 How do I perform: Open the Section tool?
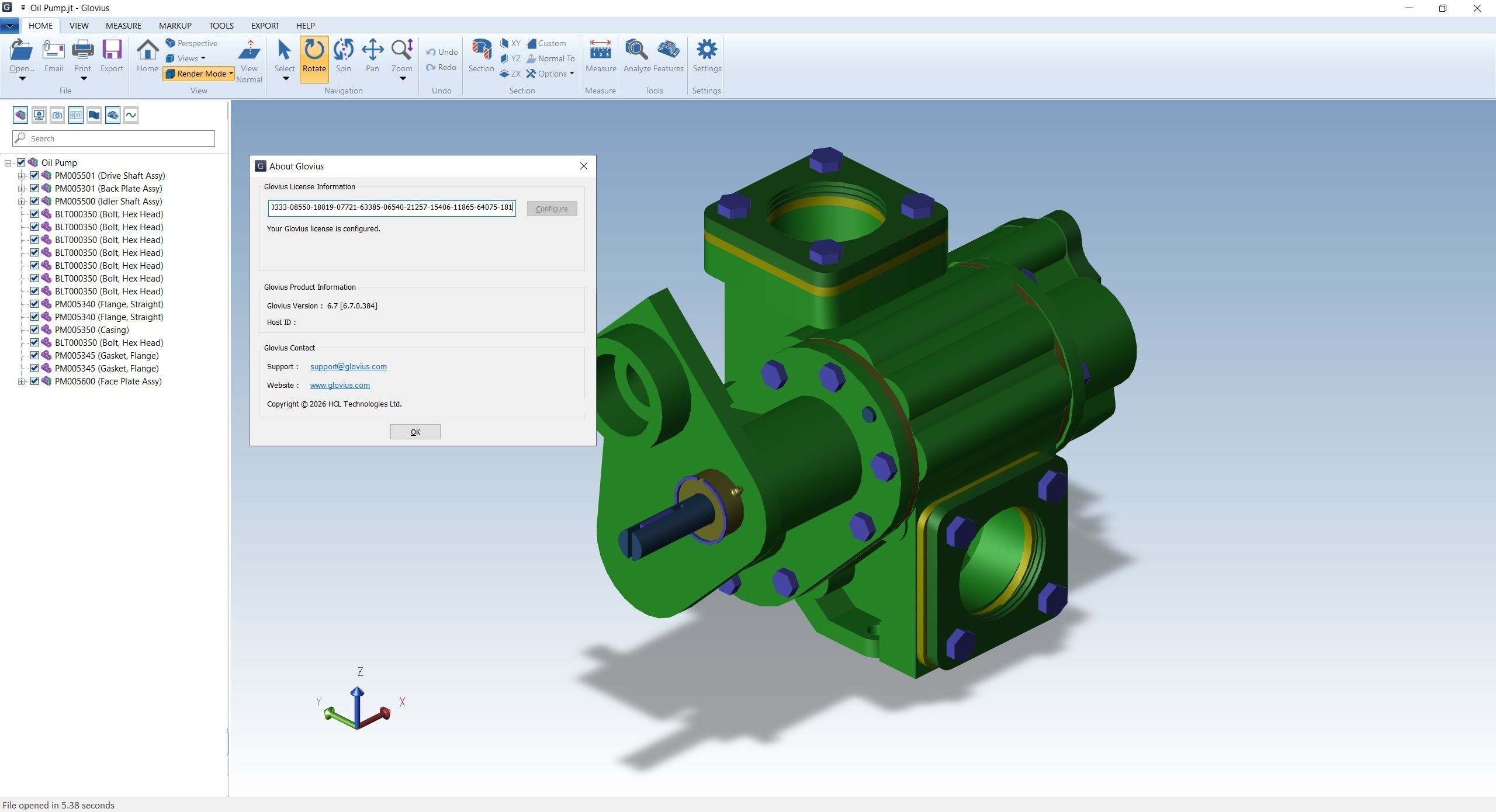(481, 55)
